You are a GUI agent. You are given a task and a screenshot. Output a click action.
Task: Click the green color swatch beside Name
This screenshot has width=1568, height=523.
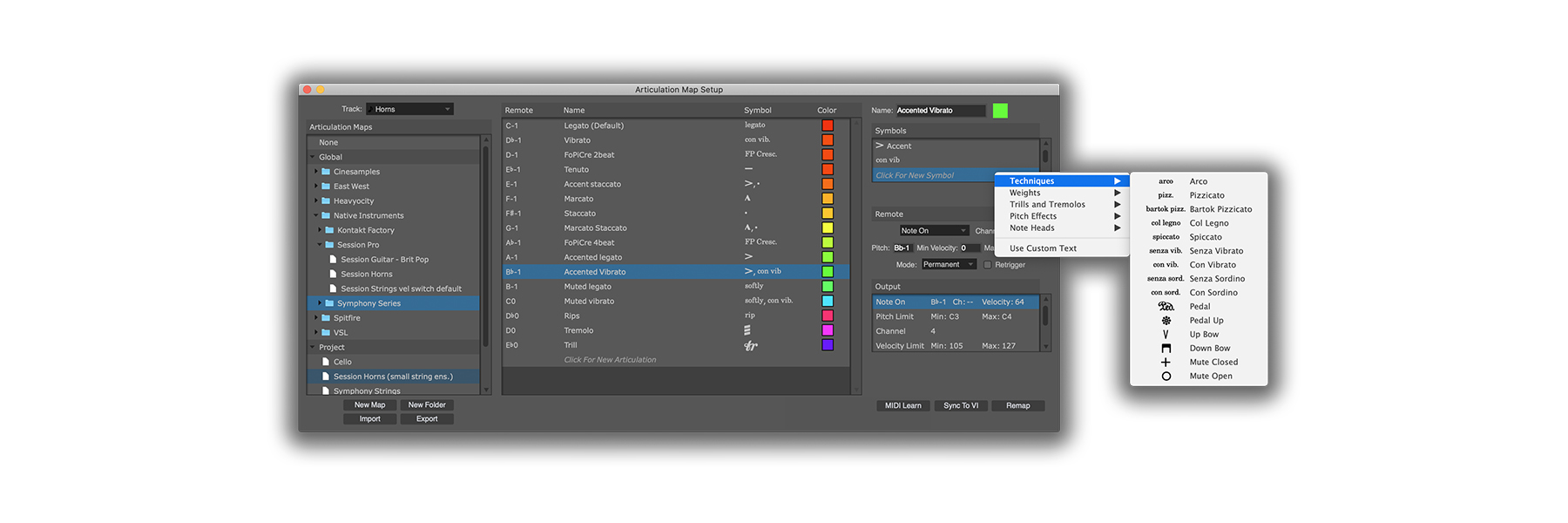[1000, 111]
